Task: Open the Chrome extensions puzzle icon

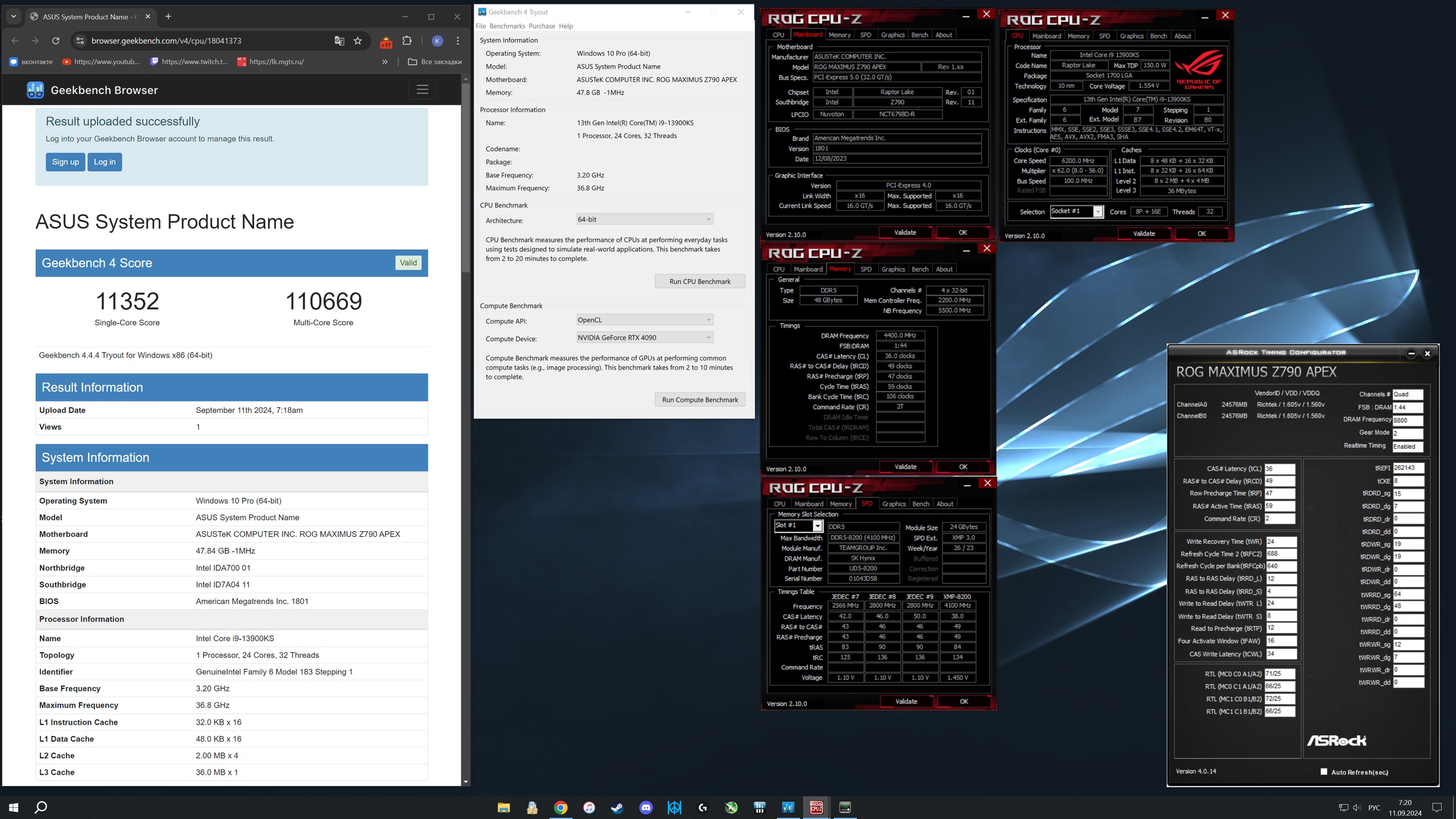Action: [x=407, y=41]
